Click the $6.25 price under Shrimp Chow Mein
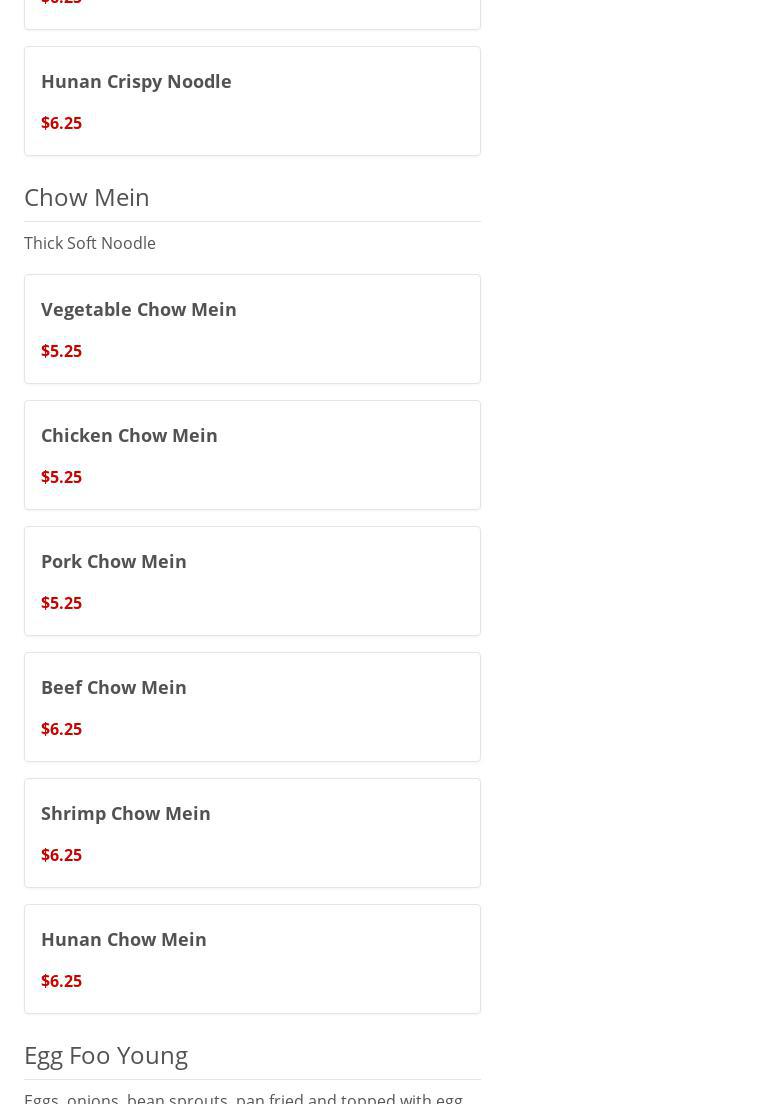This screenshot has height=1104, width=770. tap(61, 855)
